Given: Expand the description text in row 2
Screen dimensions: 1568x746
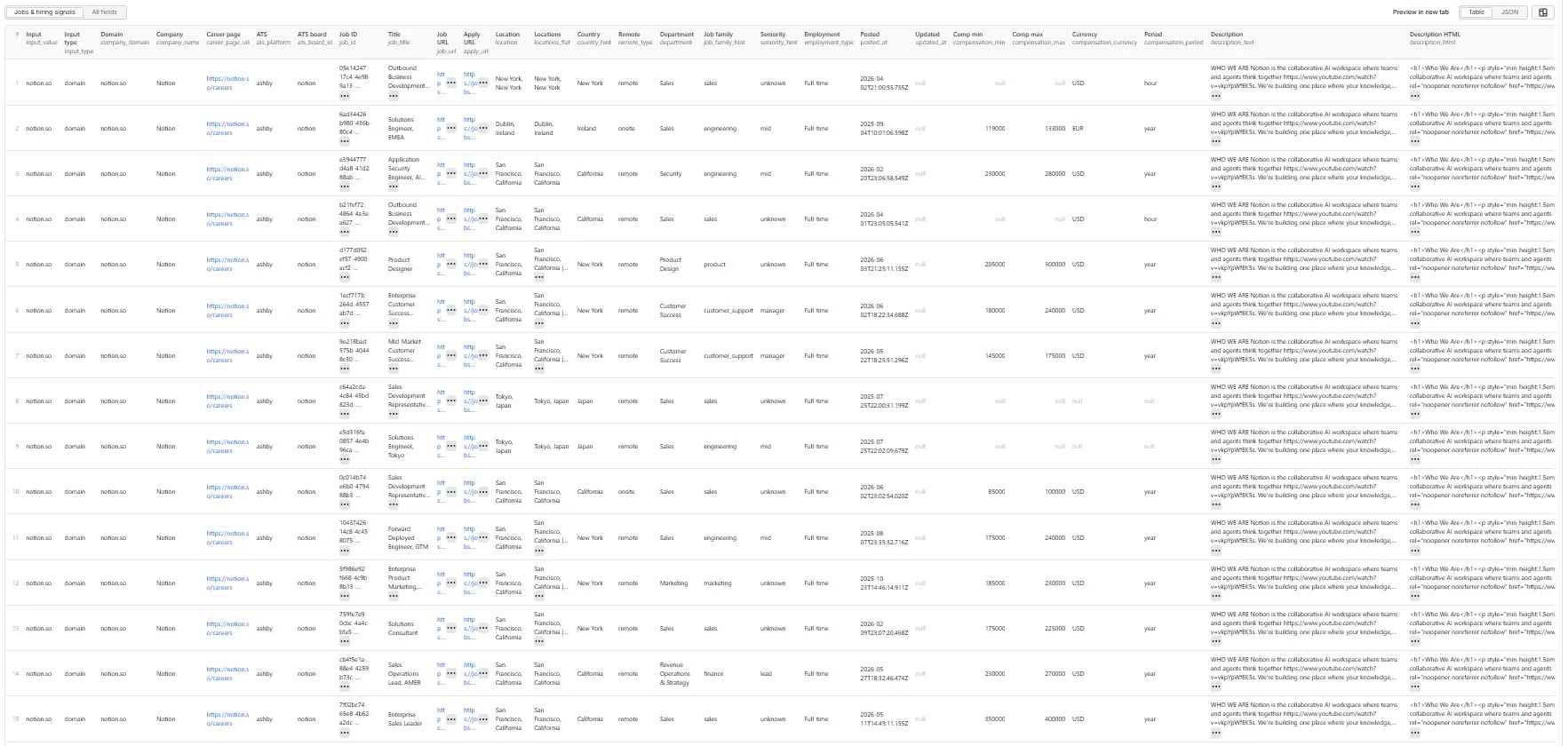Looking at the screenshot, I should coord(1216,141).
